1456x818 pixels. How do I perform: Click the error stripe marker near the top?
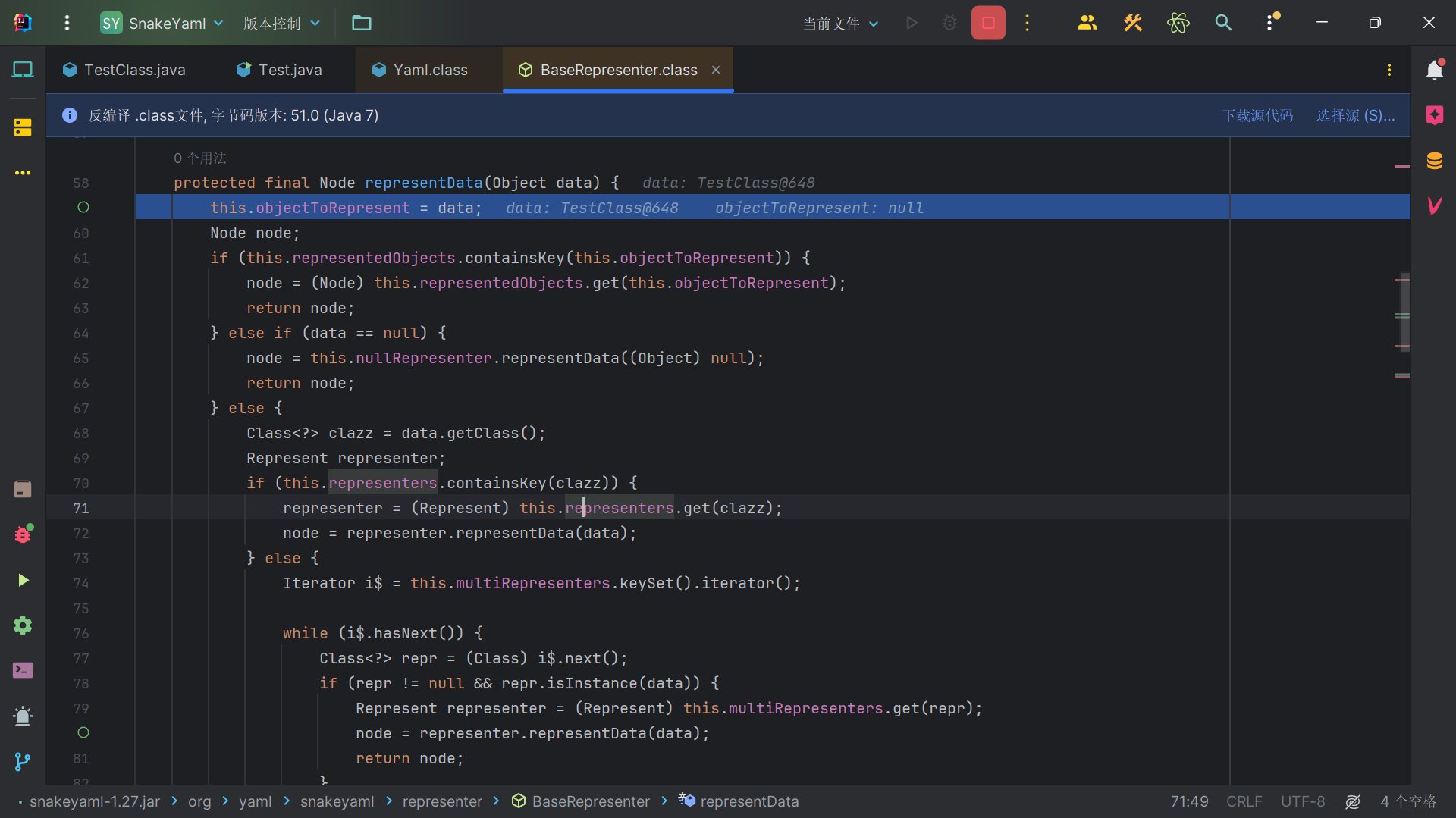pos(1402,166)
